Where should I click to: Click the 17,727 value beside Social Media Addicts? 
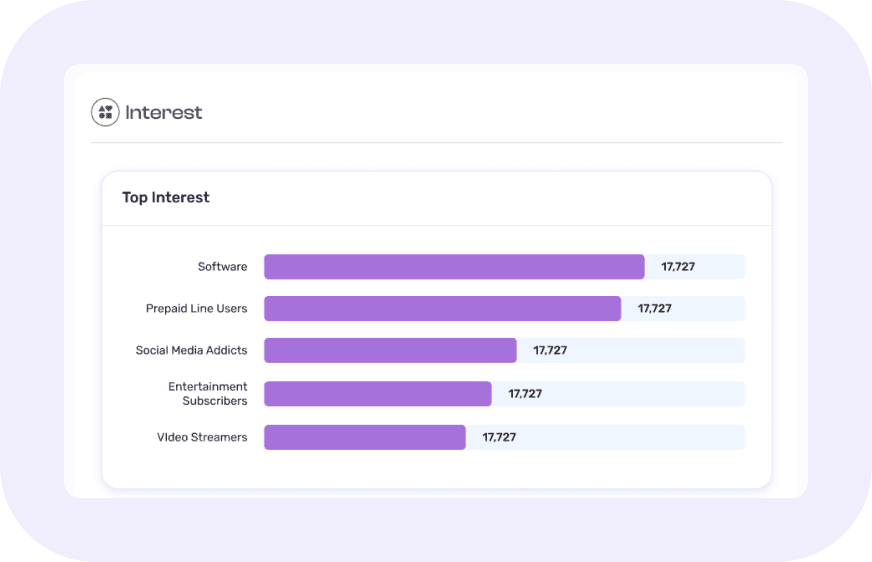click(x=550, y=350)
